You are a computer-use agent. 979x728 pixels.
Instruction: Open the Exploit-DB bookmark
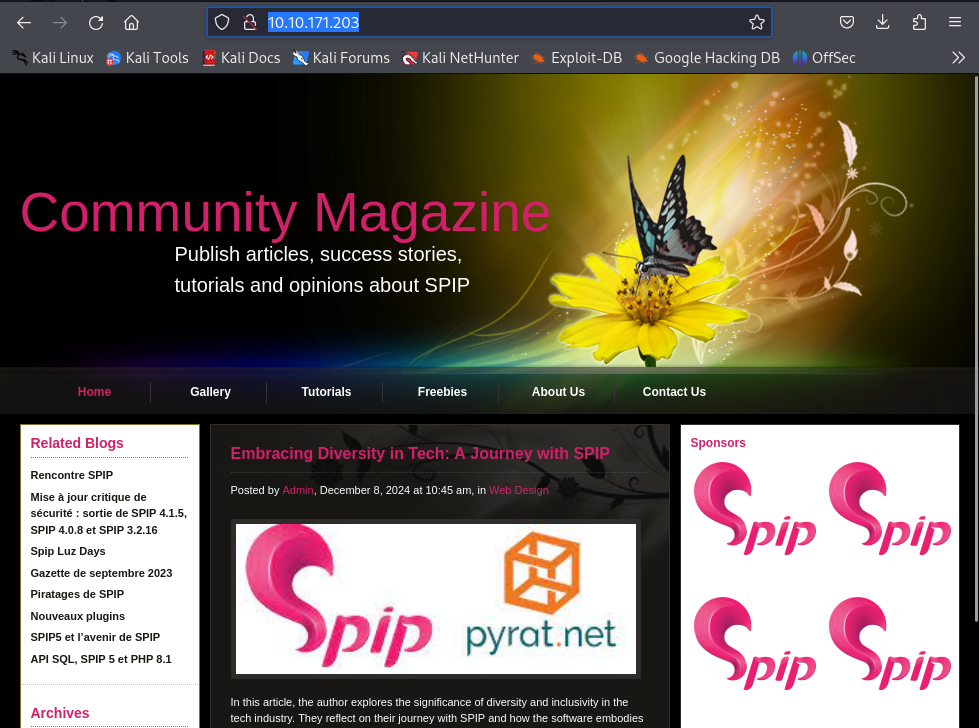tap(576, 58)
